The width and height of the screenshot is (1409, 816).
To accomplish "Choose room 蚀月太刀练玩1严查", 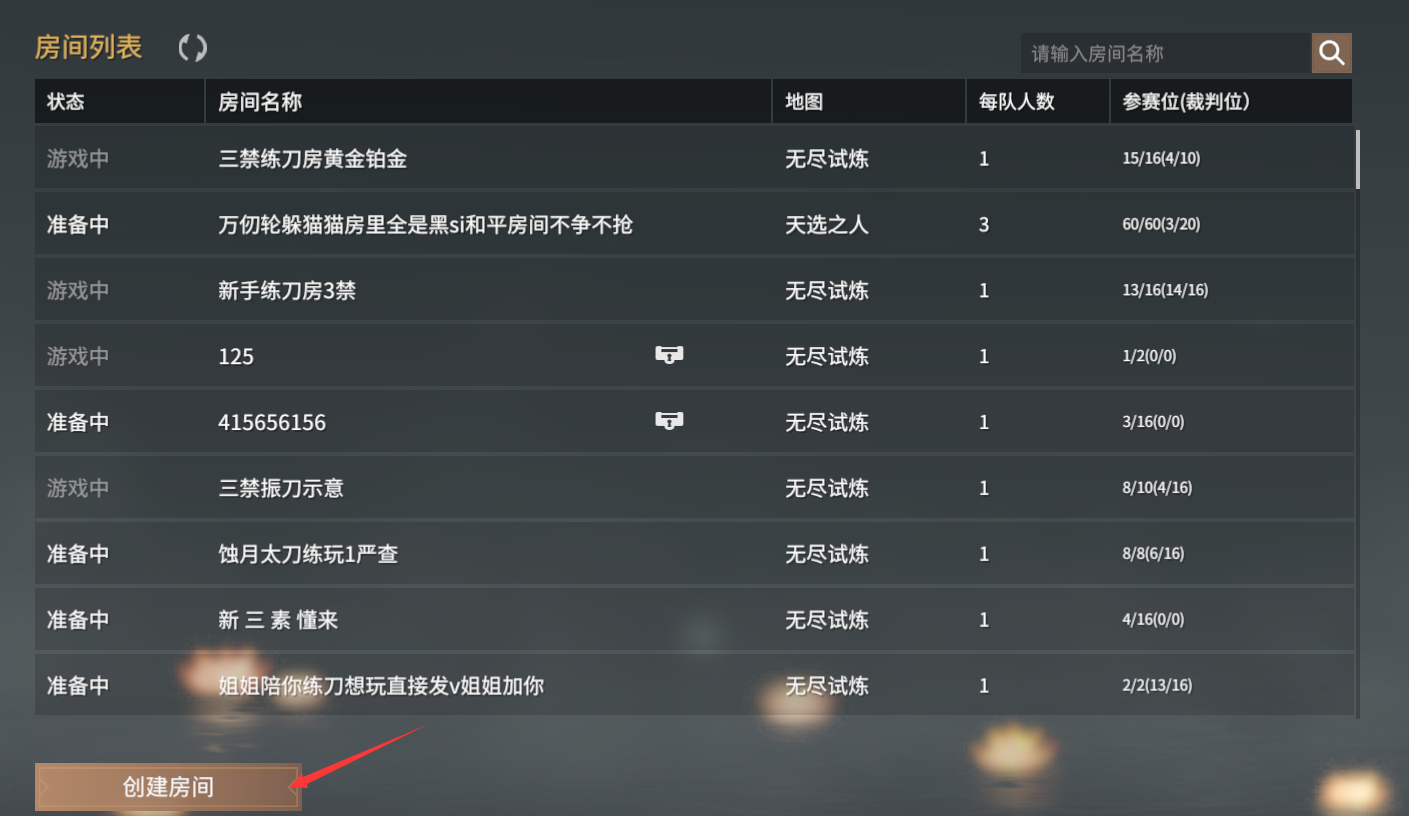I will 694,554.
